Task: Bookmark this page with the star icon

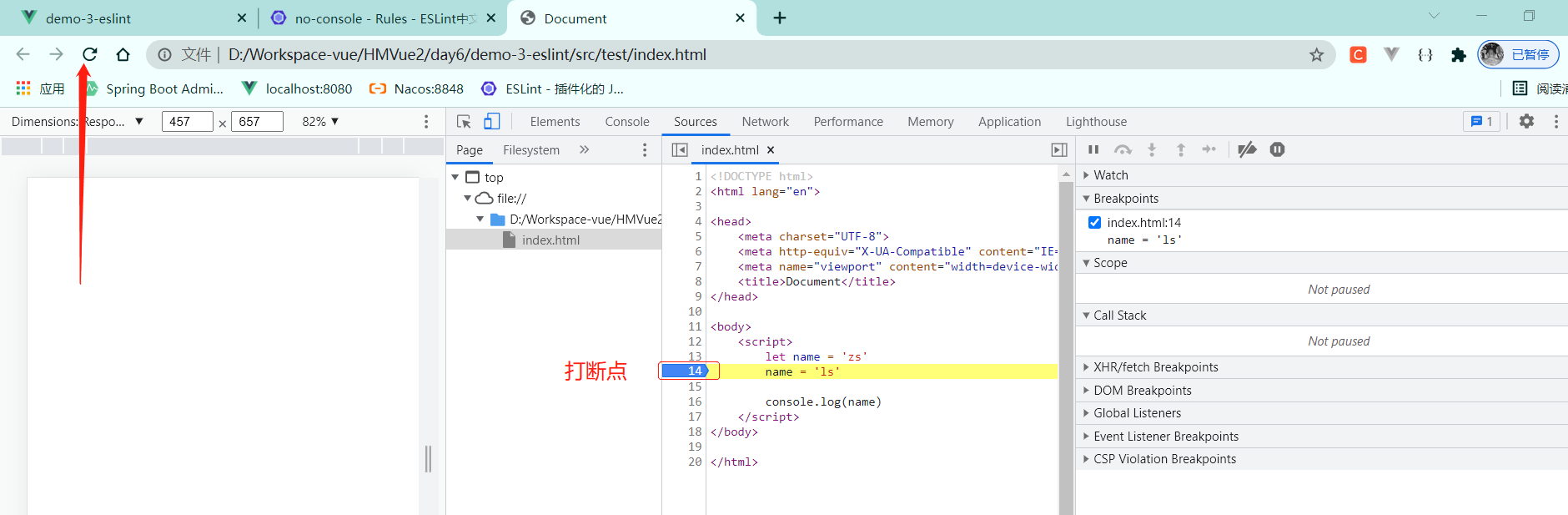Action: click(1316, 55)
